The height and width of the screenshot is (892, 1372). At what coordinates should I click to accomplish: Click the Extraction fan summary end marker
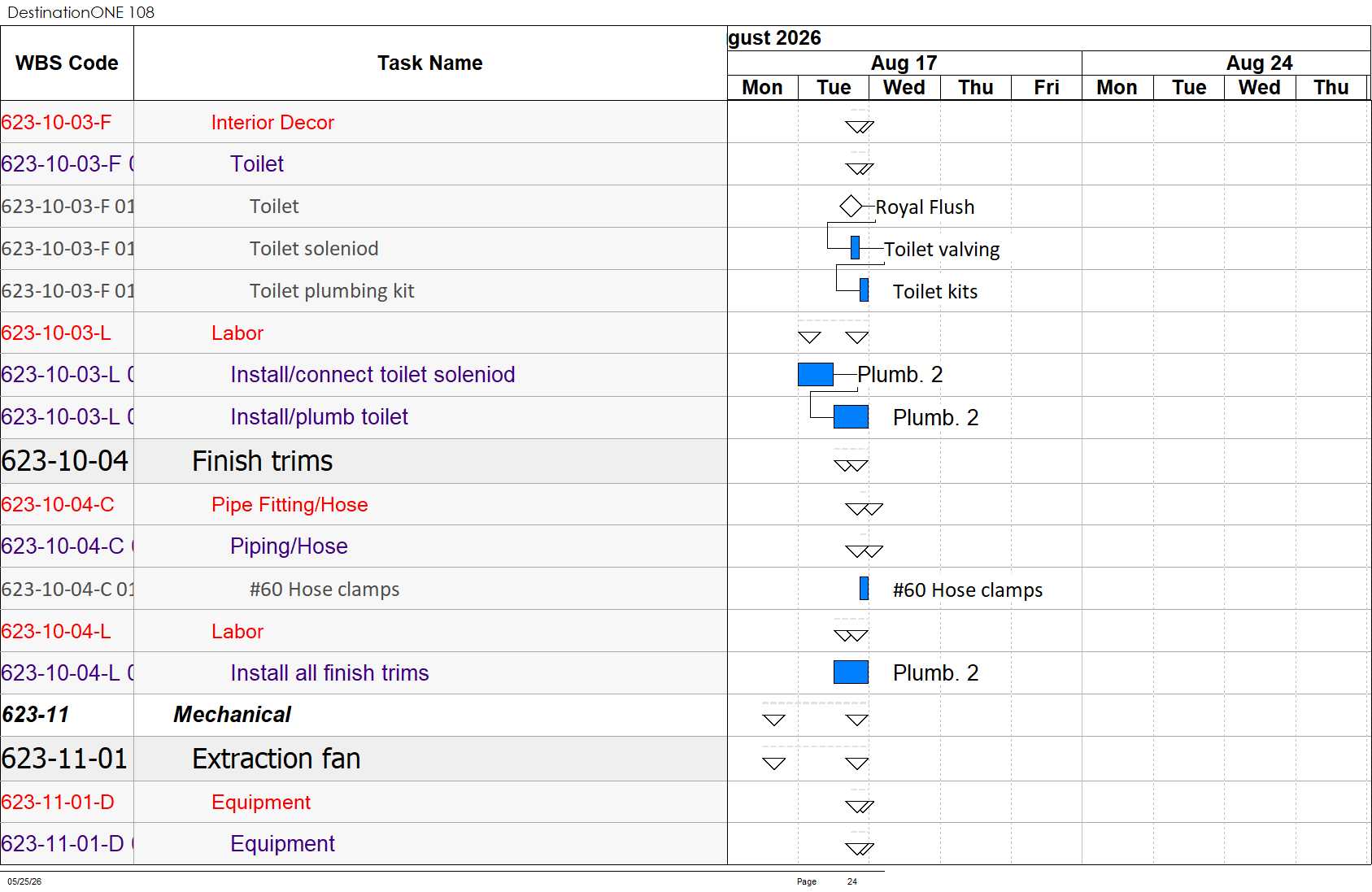(857, 764)
